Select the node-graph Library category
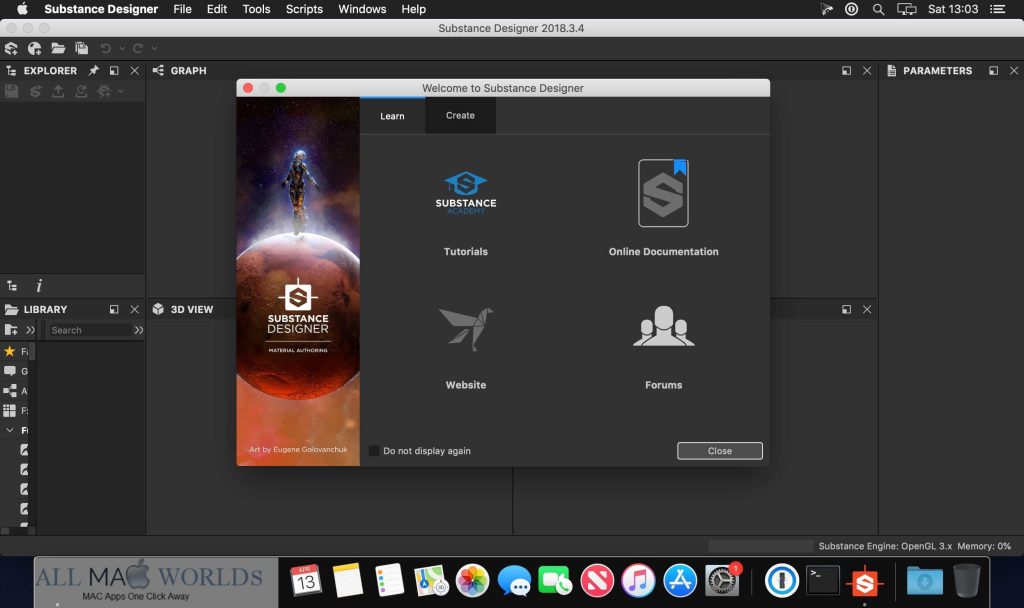The width and height of the screenshot is (1024, 608). (10, 391)
